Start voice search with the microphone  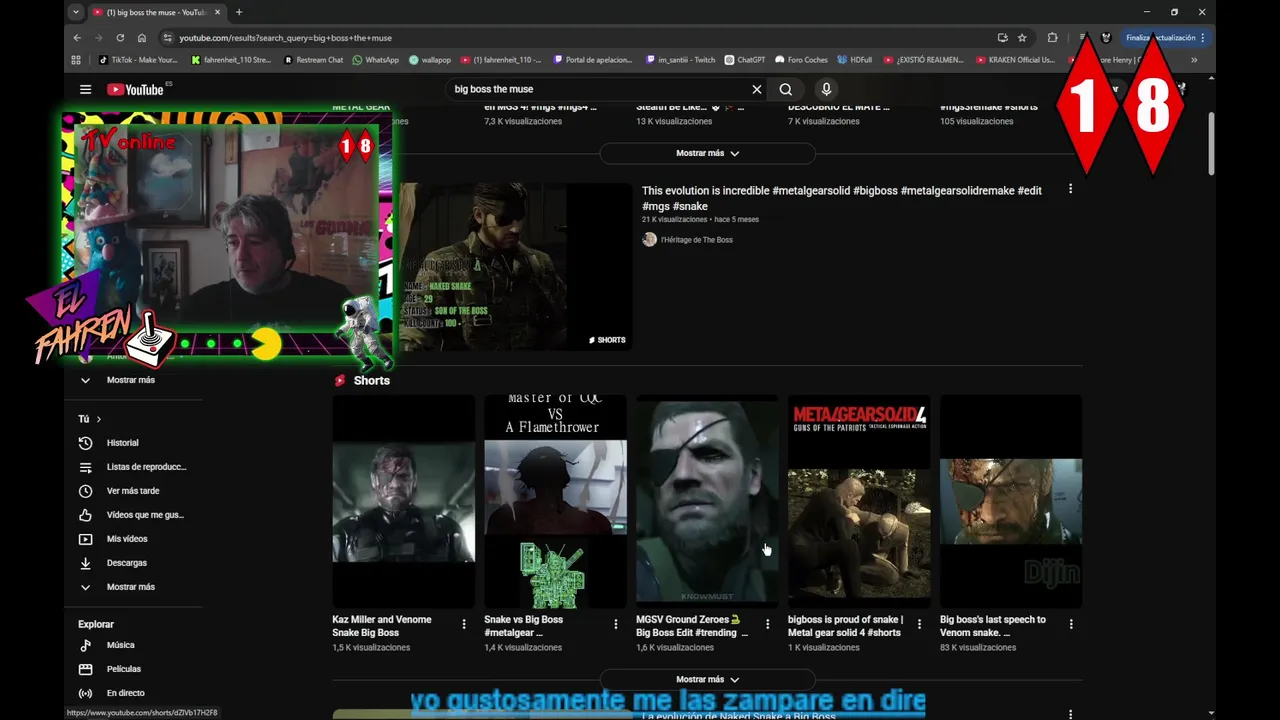tap(826, 89)
